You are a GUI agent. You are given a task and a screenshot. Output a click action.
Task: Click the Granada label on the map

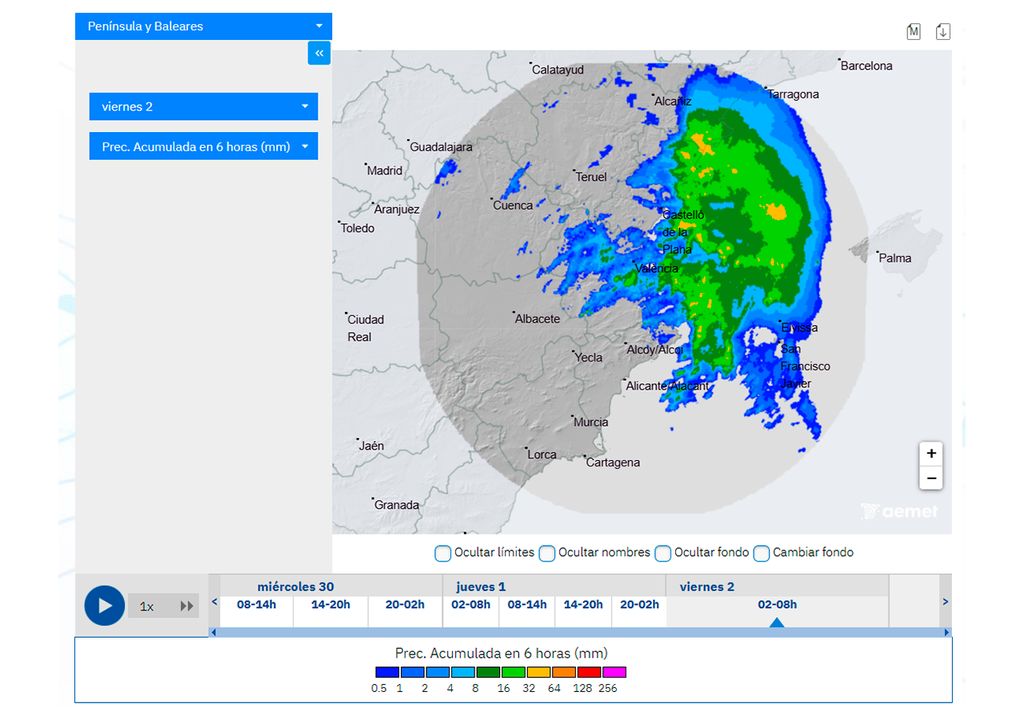tap(396, 505)
